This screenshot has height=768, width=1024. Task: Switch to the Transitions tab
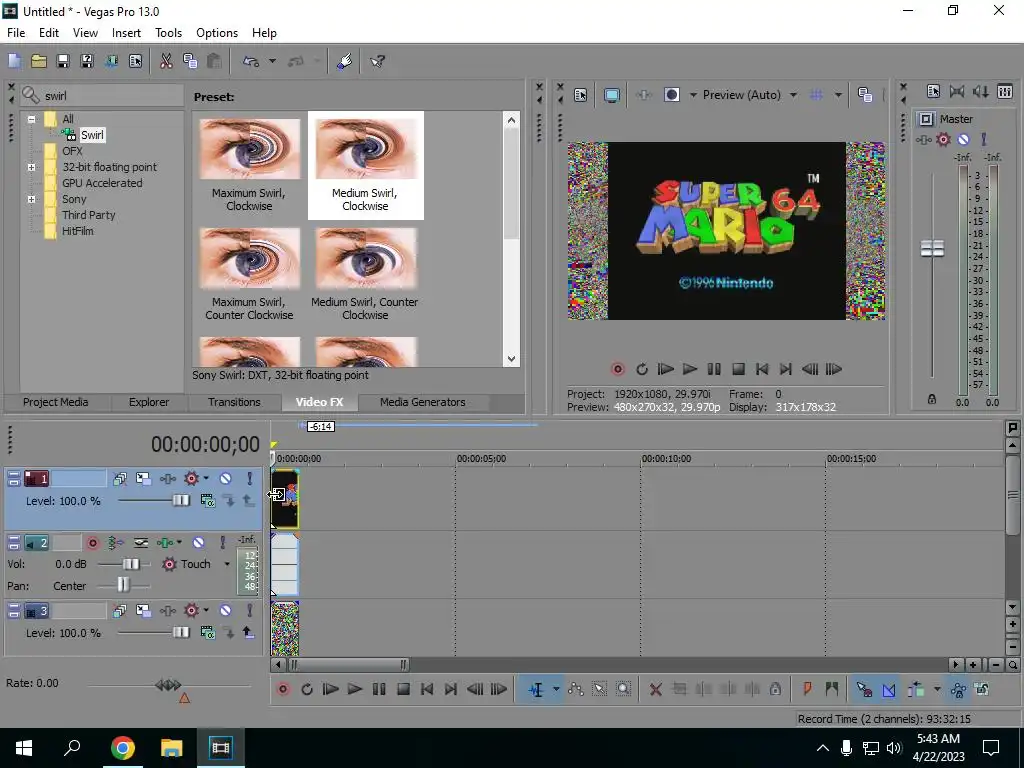pos(234,402)
